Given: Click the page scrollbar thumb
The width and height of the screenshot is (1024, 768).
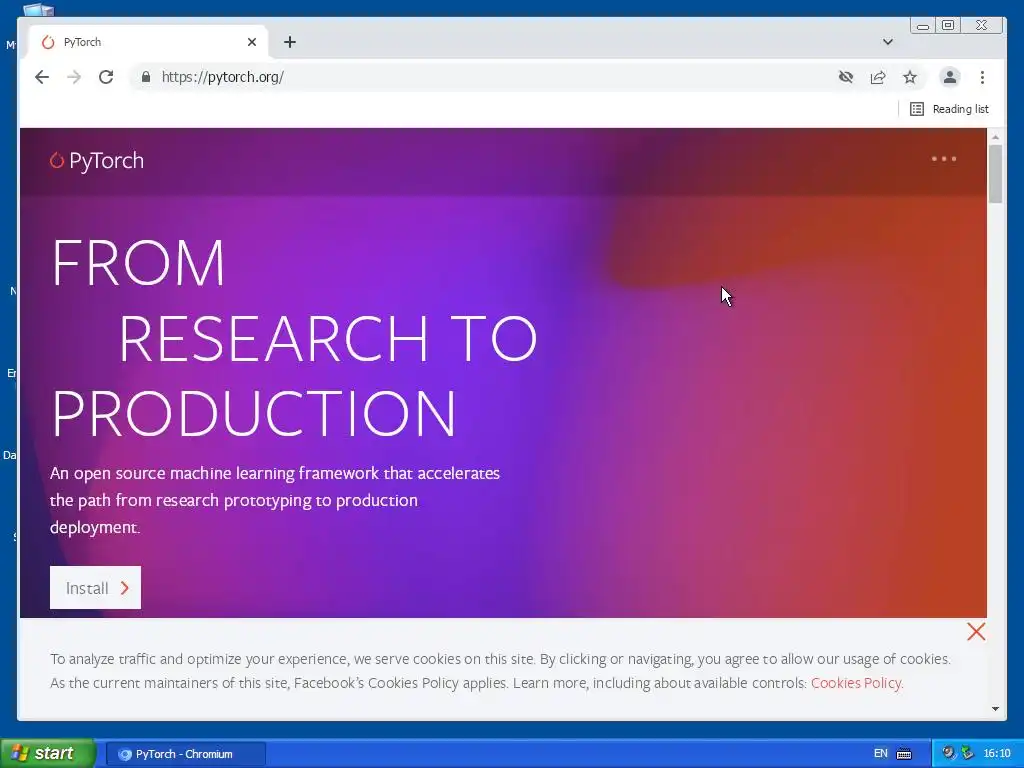Looking at the screenshot, I should pos(995,174).
